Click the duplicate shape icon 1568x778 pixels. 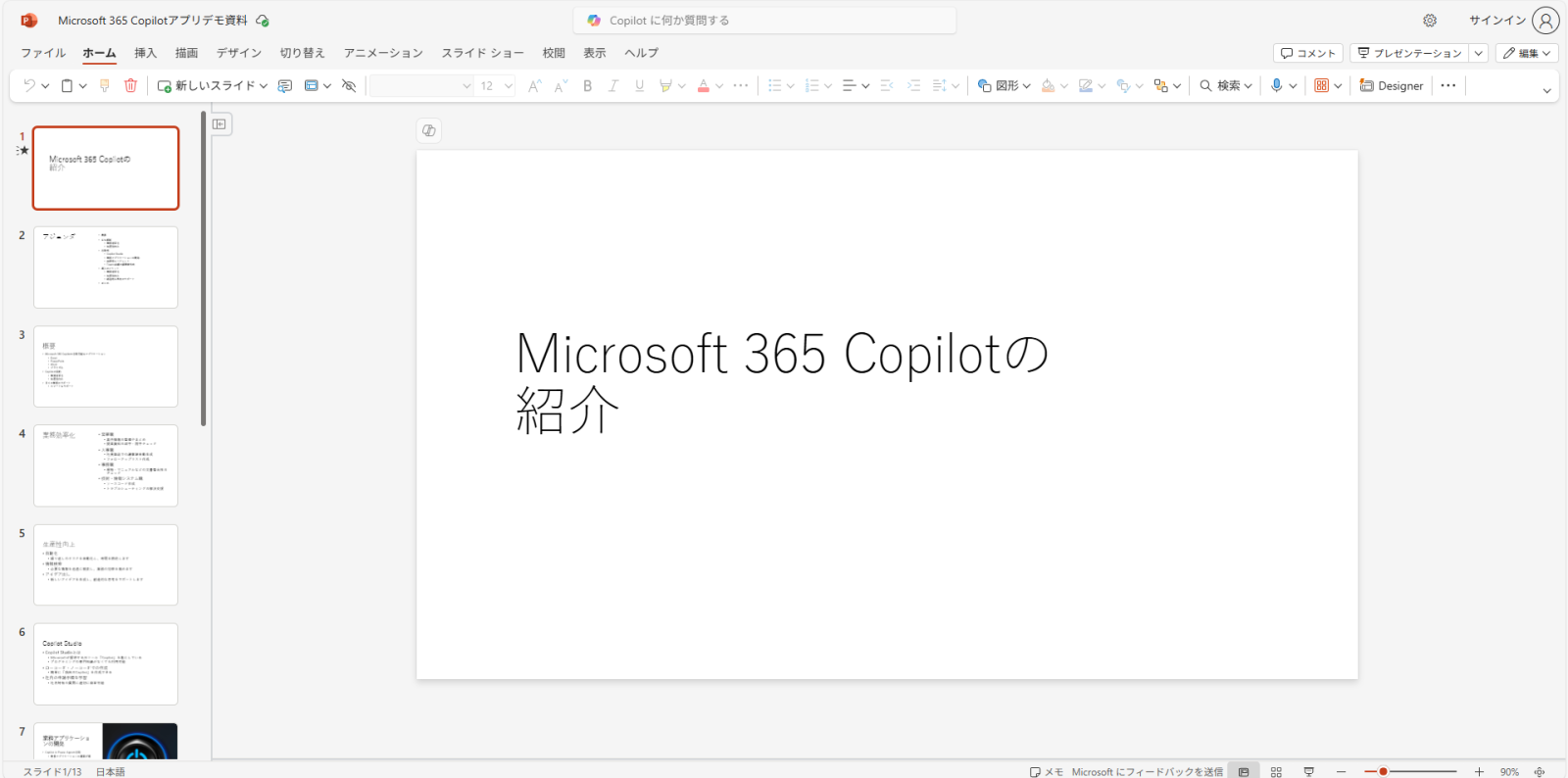(1123, 86)
